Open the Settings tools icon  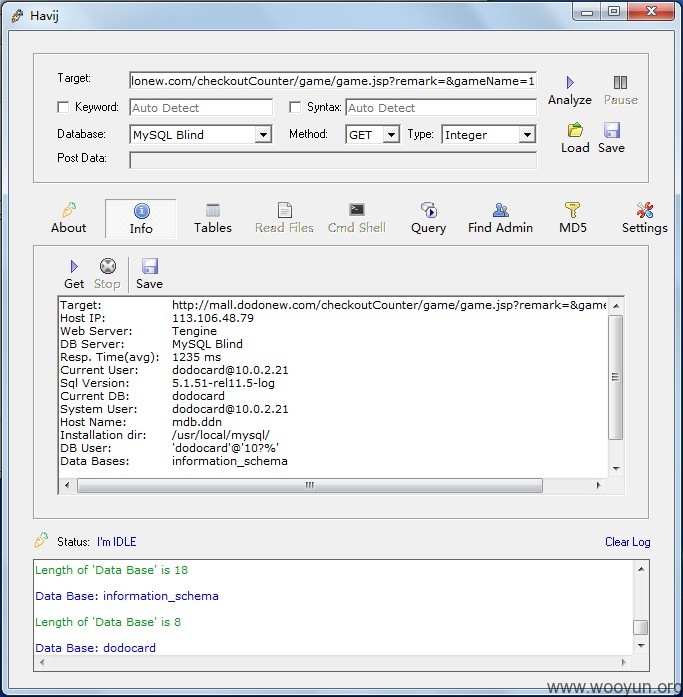(x=644, y=210)
